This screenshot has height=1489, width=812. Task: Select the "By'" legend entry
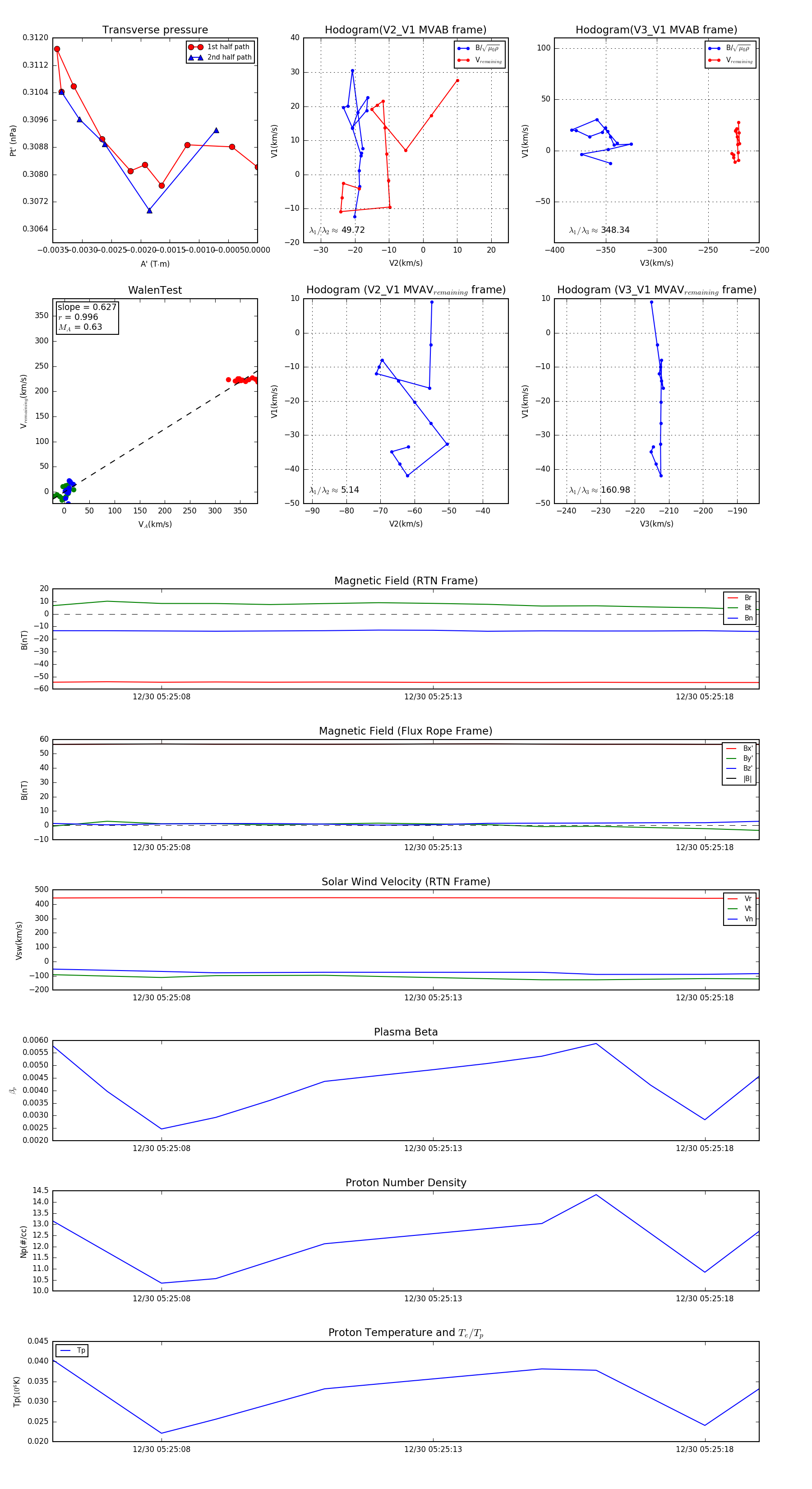pos(740,758)
